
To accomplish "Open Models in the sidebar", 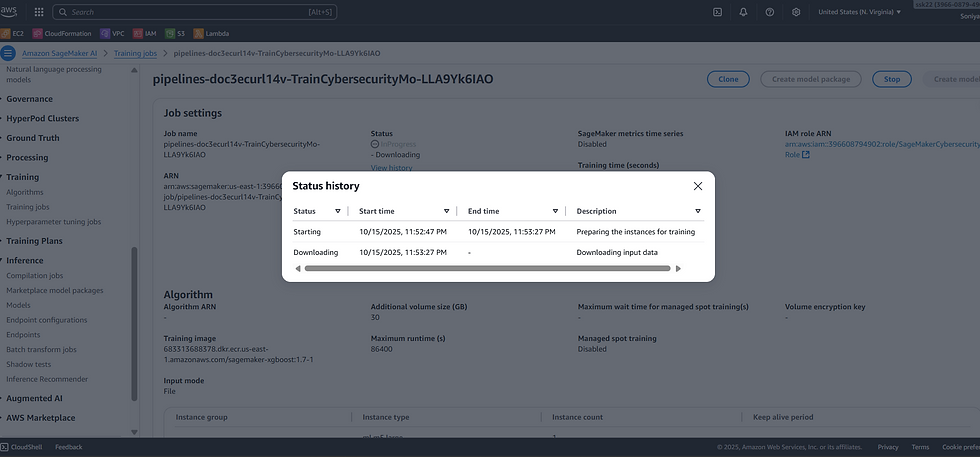I will (18, 305).
